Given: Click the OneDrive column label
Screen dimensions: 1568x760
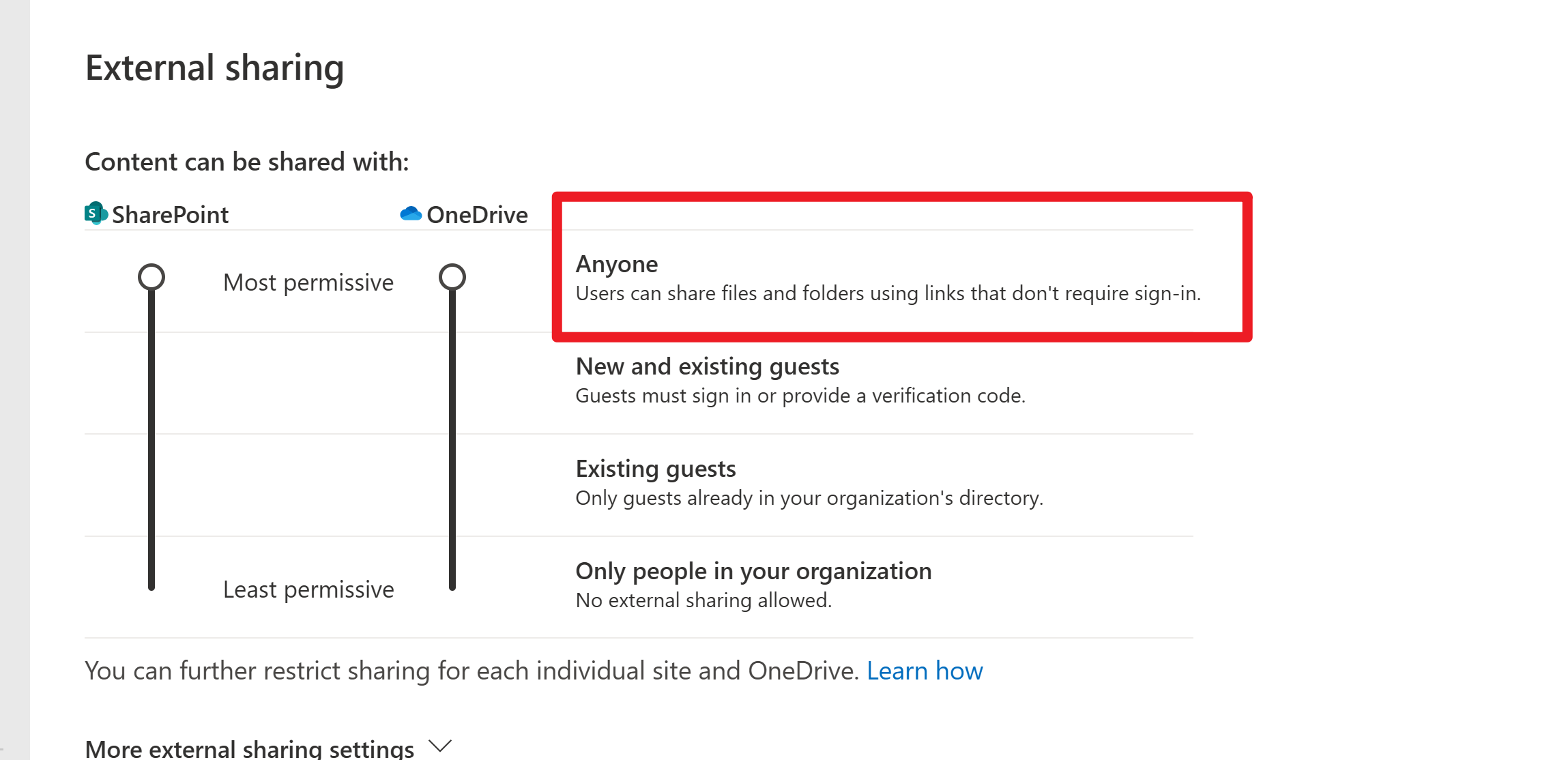Looking at the screenshot, I should point(477,215).
